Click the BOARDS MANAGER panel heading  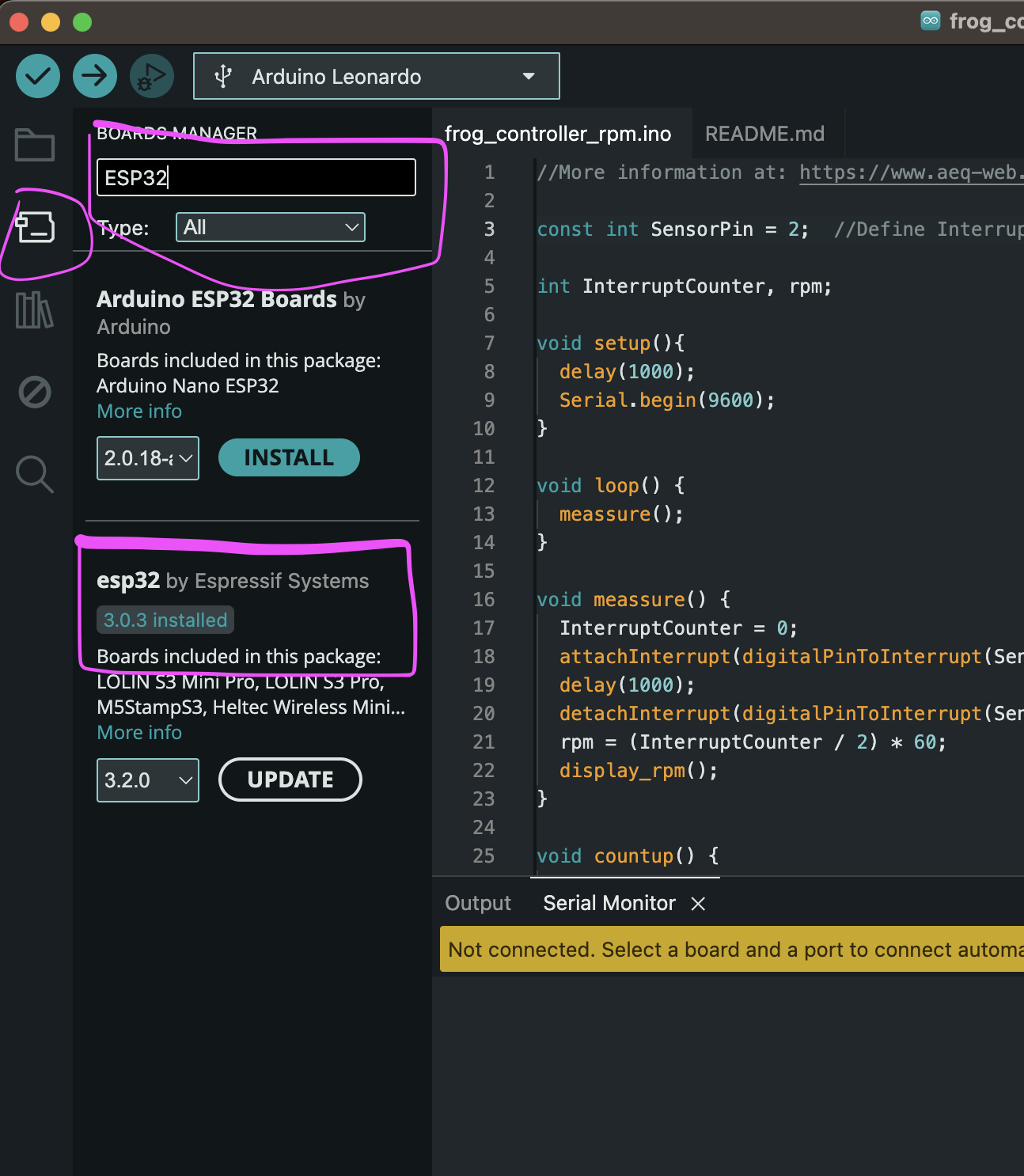click(176, 133)
